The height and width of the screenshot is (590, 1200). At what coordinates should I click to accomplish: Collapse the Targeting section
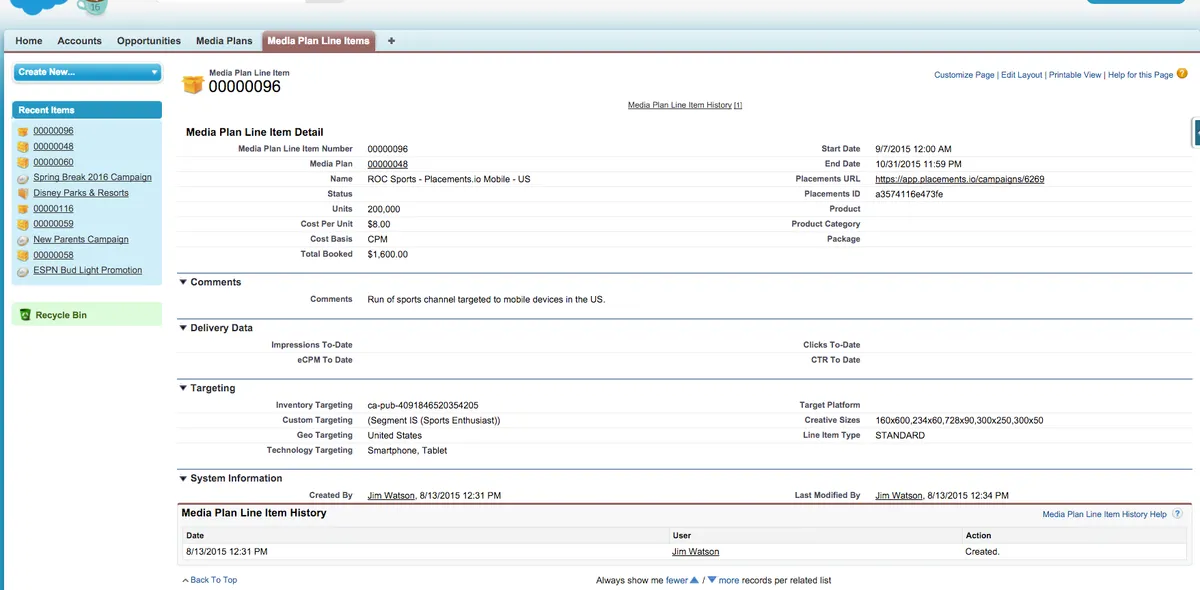pos(183,388)
